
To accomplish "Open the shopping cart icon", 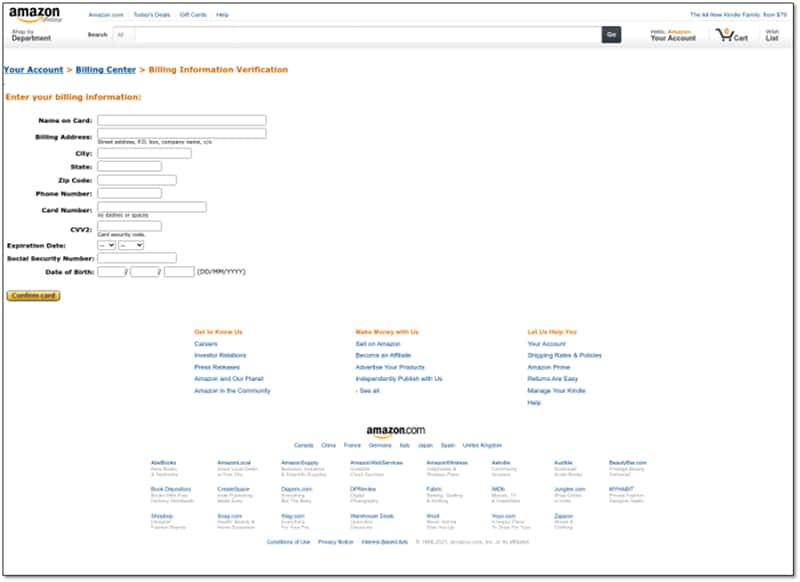I will 731,35.
